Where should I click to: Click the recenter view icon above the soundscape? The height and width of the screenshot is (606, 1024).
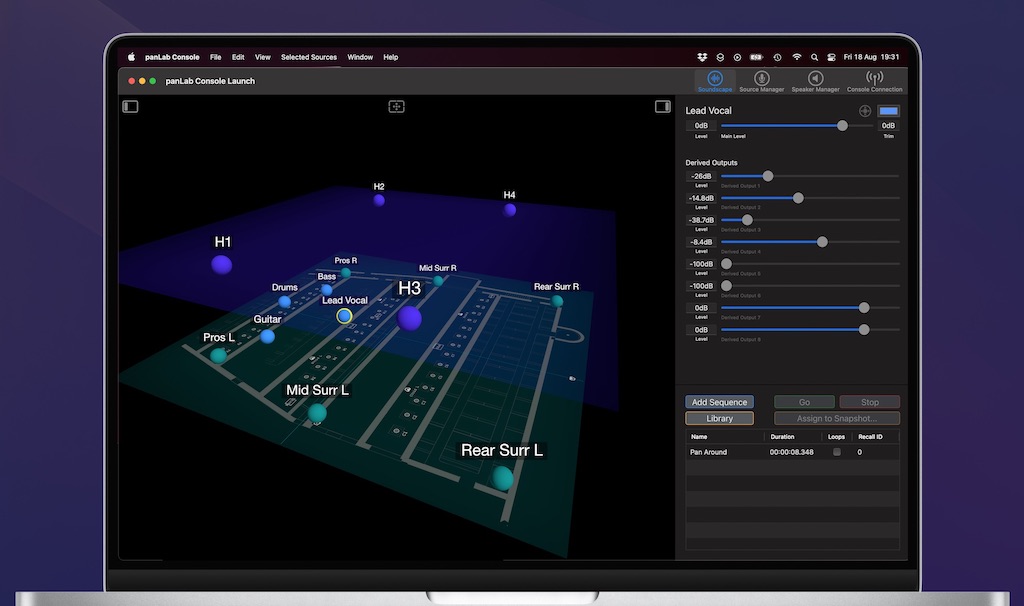point(396,106)
